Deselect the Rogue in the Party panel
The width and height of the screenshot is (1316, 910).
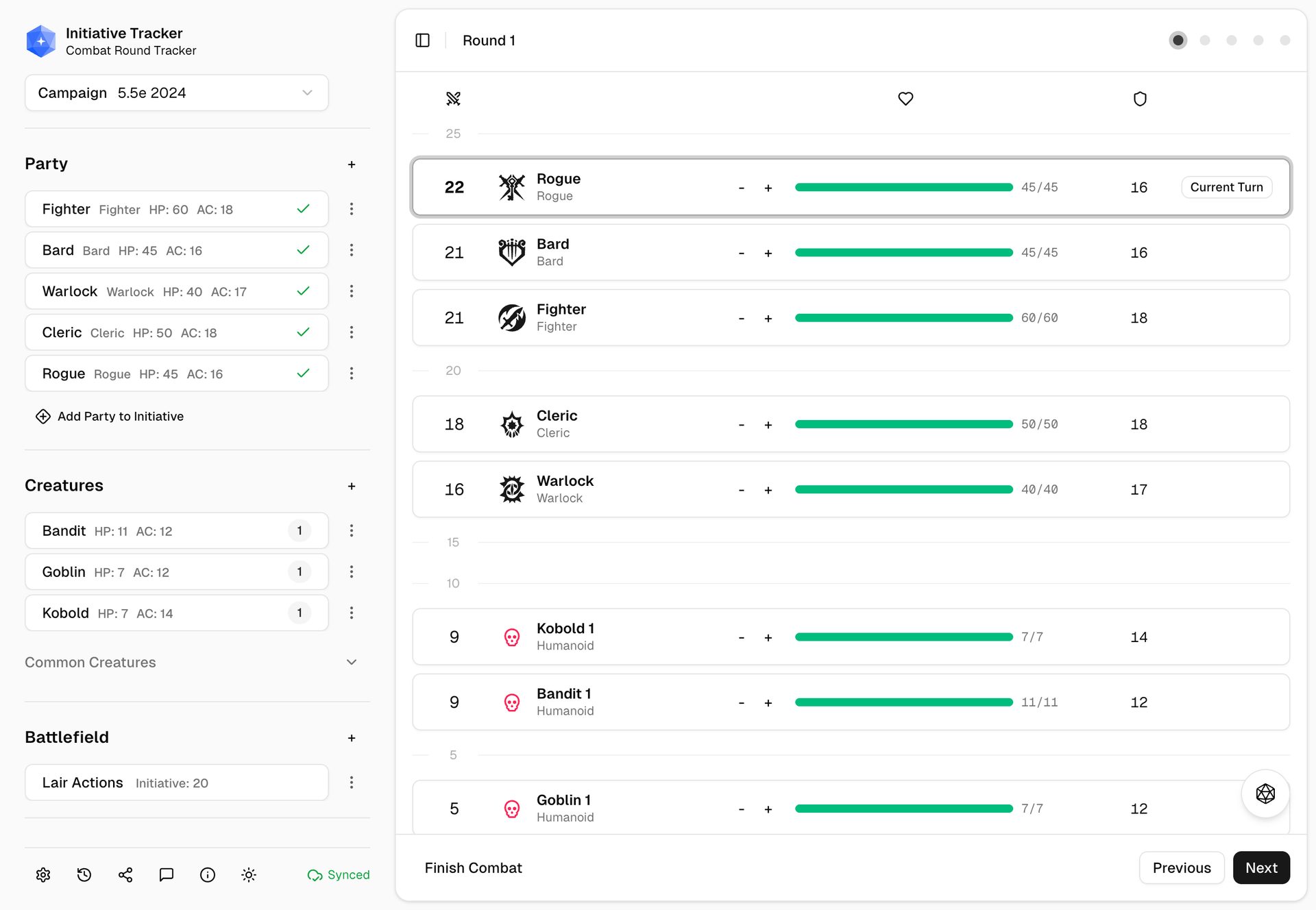pos(302,373)
